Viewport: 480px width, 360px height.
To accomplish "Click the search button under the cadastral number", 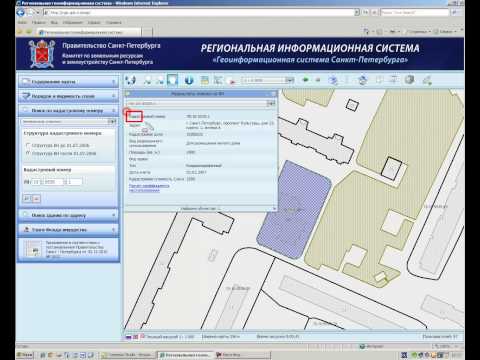I will tap(27, 199).
